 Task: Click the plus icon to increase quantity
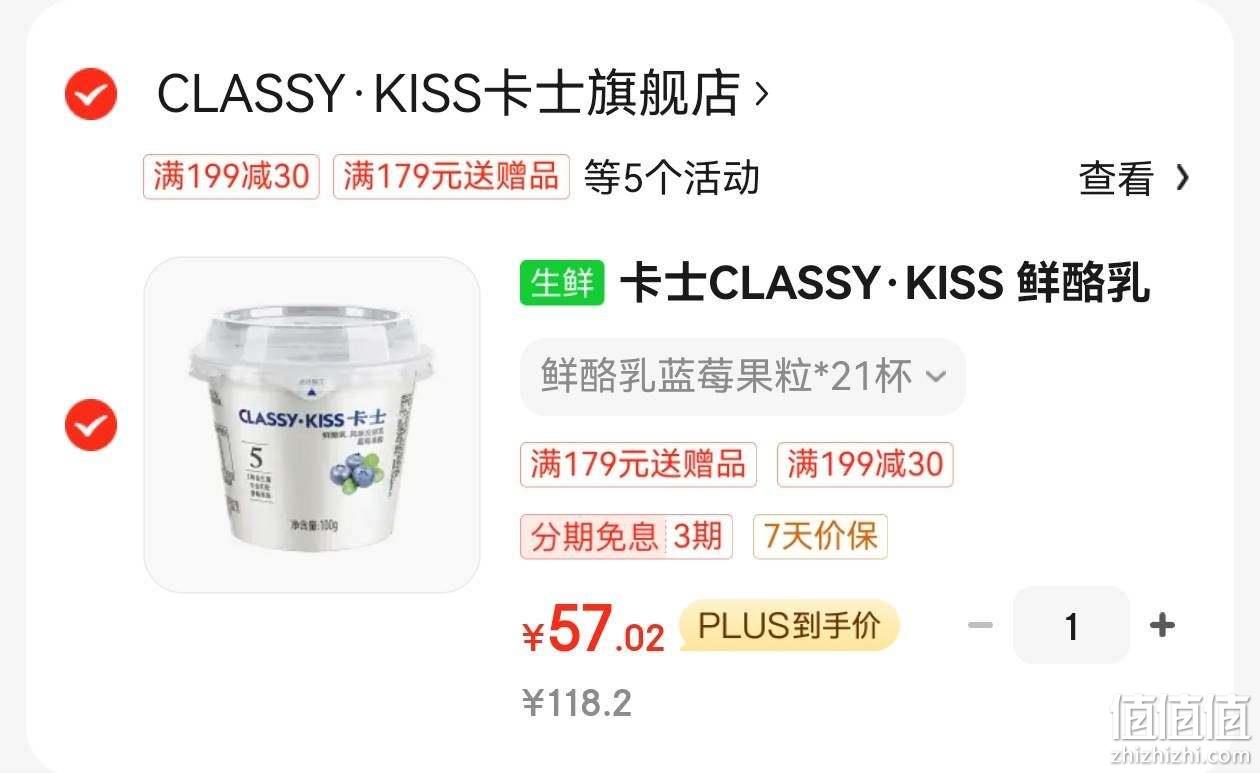(x=1162, y=626)
